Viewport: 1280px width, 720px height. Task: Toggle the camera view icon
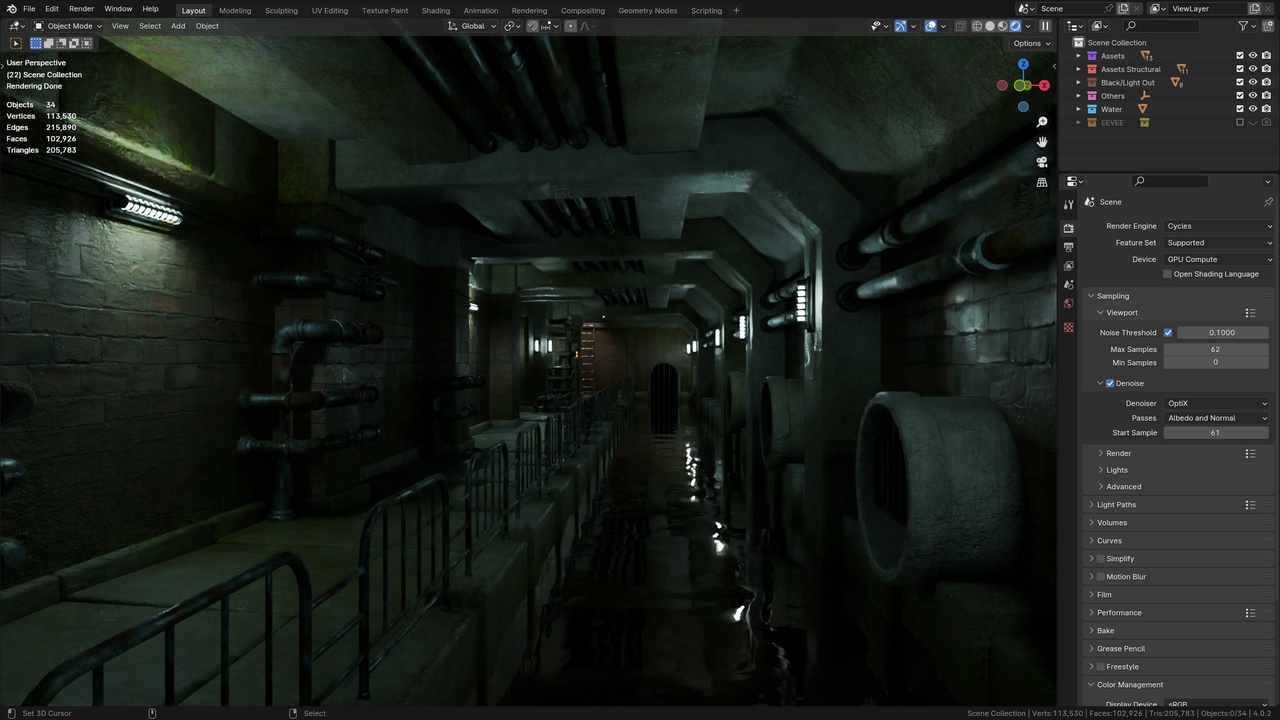(x=1042, y=162)
